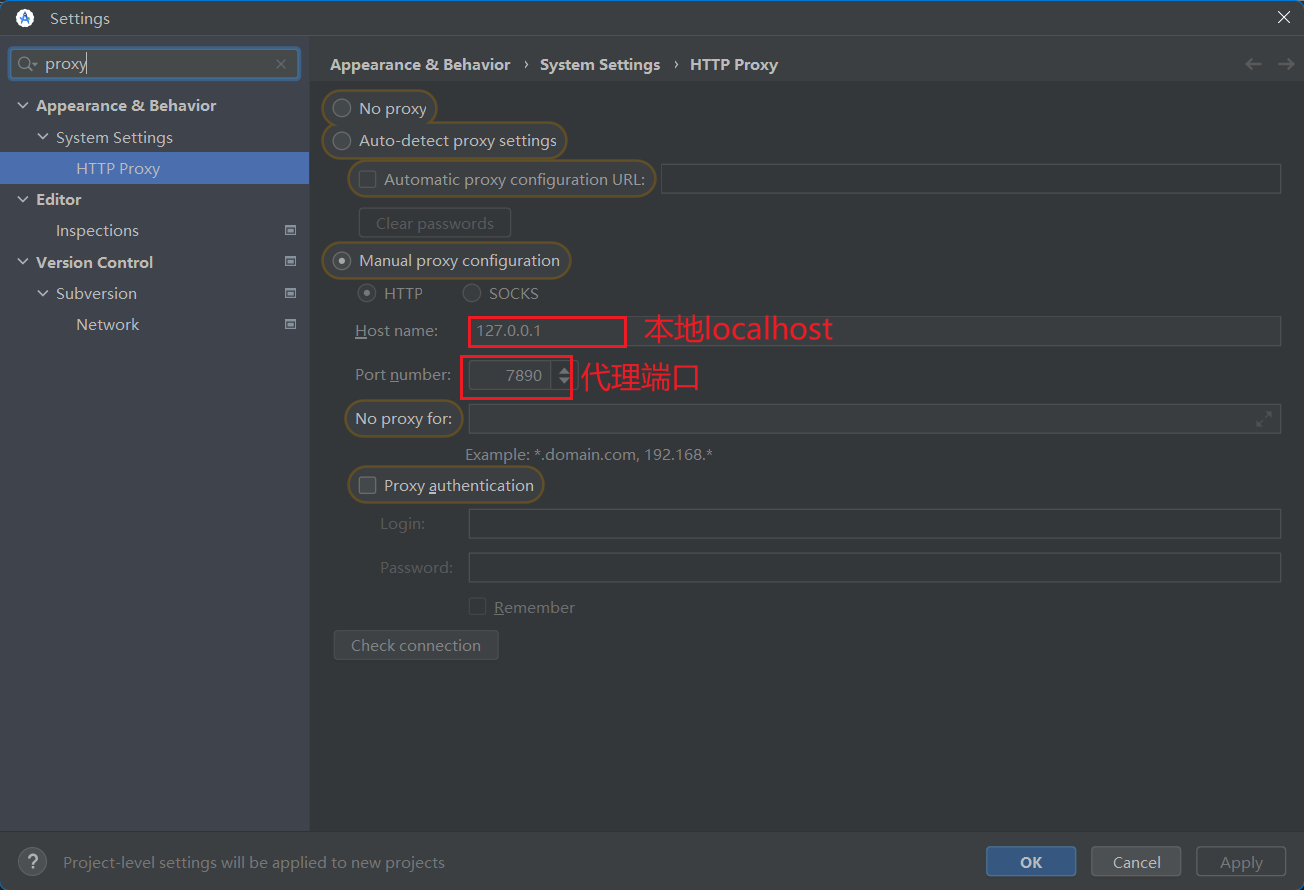Viewport: 1304px width, 890px height.
Task: Click the search magnifier icon
Action: click(x=27, y=64)
